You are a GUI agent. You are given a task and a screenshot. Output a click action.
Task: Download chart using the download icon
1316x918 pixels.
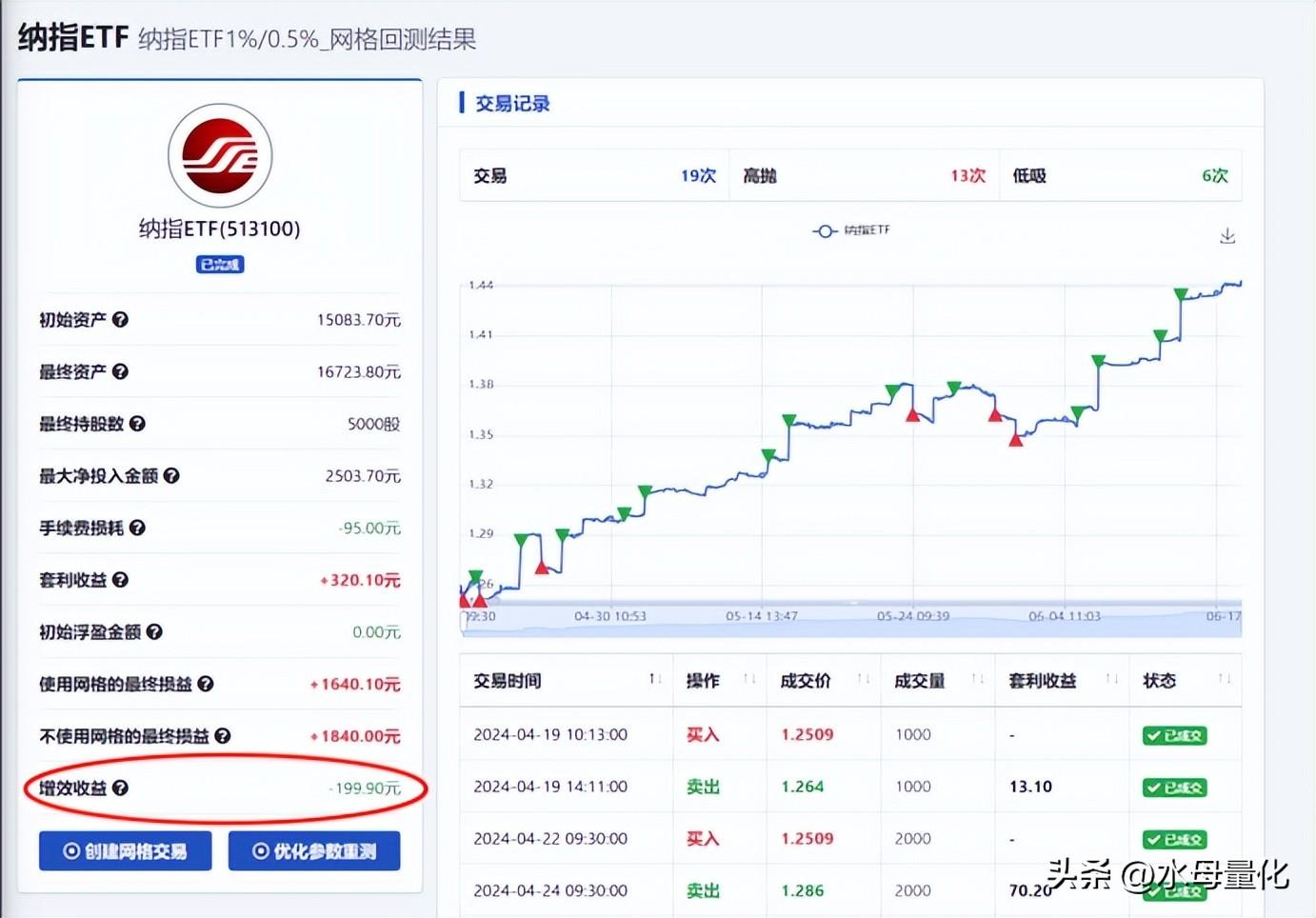pyautogui.click(x=1227, y=236)
